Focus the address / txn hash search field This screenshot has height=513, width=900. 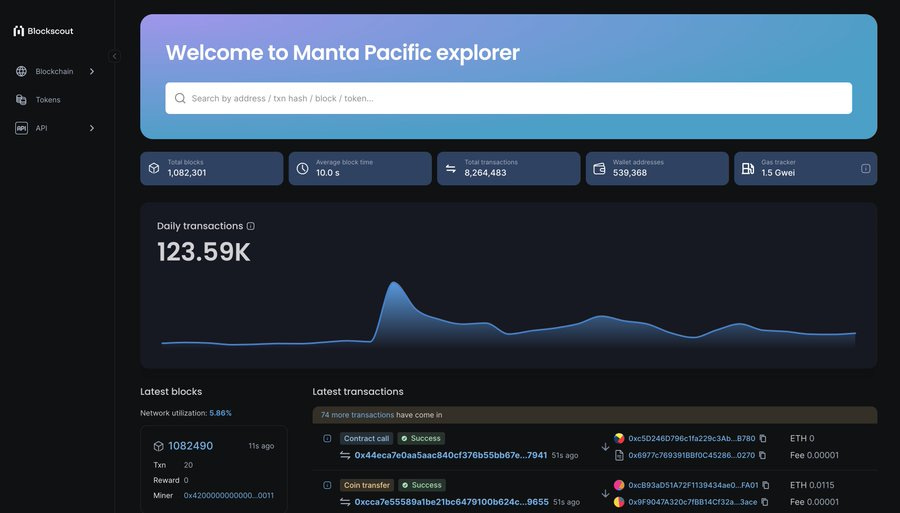509,98
